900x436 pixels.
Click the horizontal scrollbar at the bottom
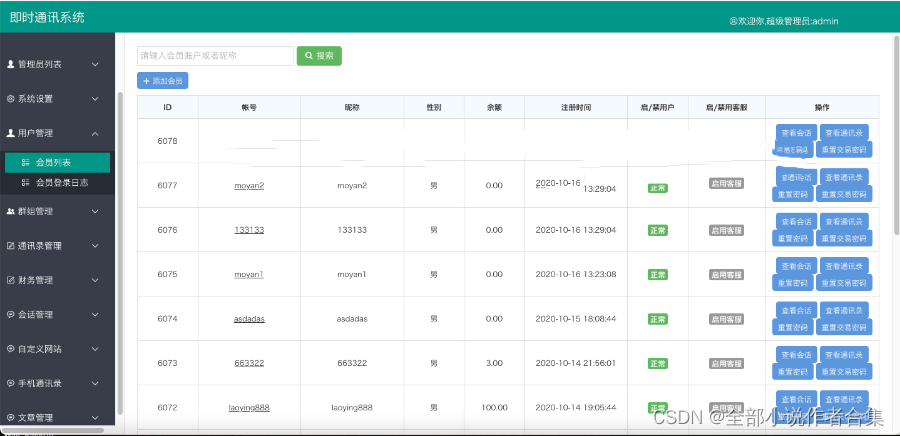pyautogui.click(x=53, y=430)
